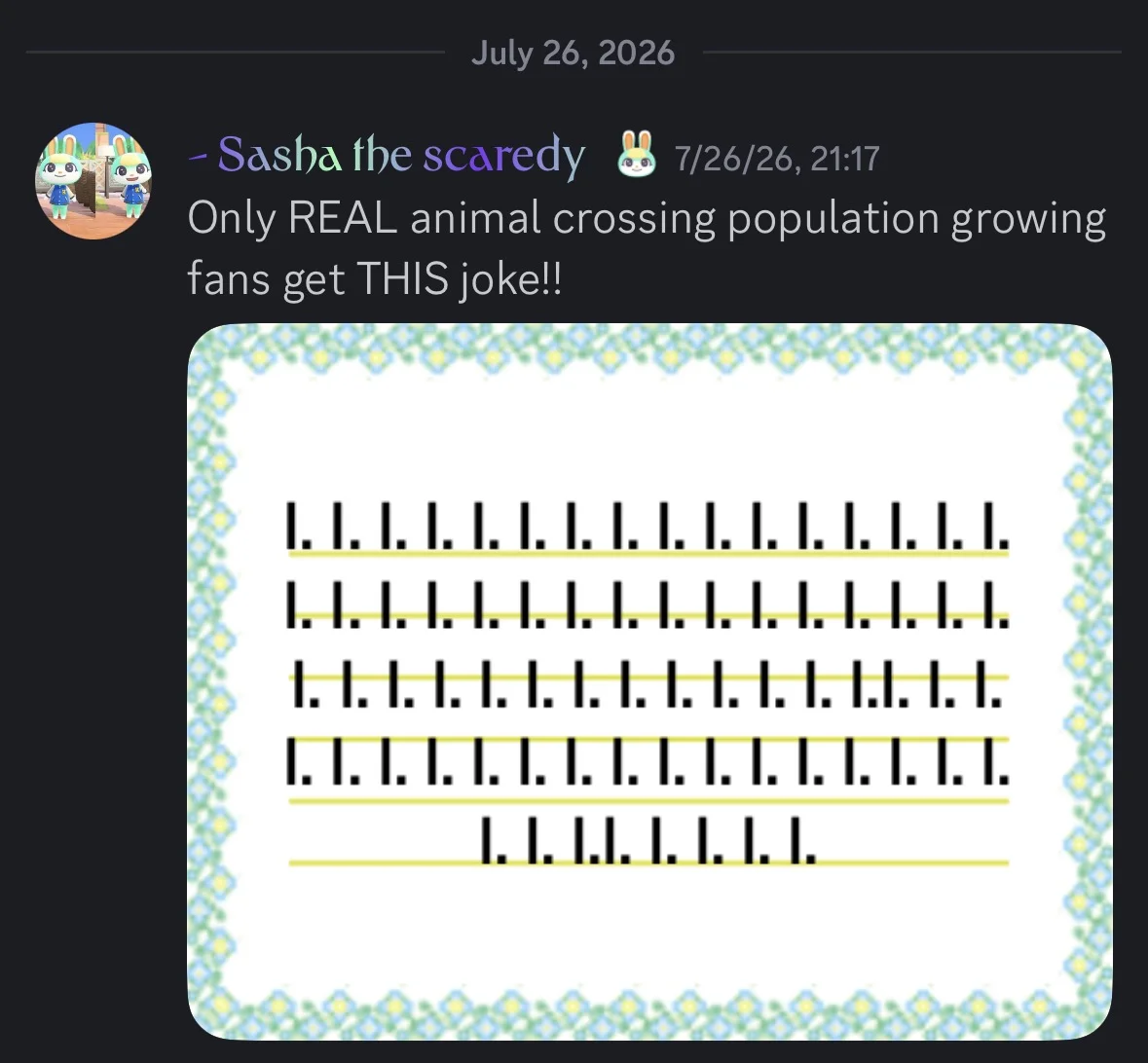Click the left flower border of the image
Screen dimensions: 1148x1063
[212, 681]
